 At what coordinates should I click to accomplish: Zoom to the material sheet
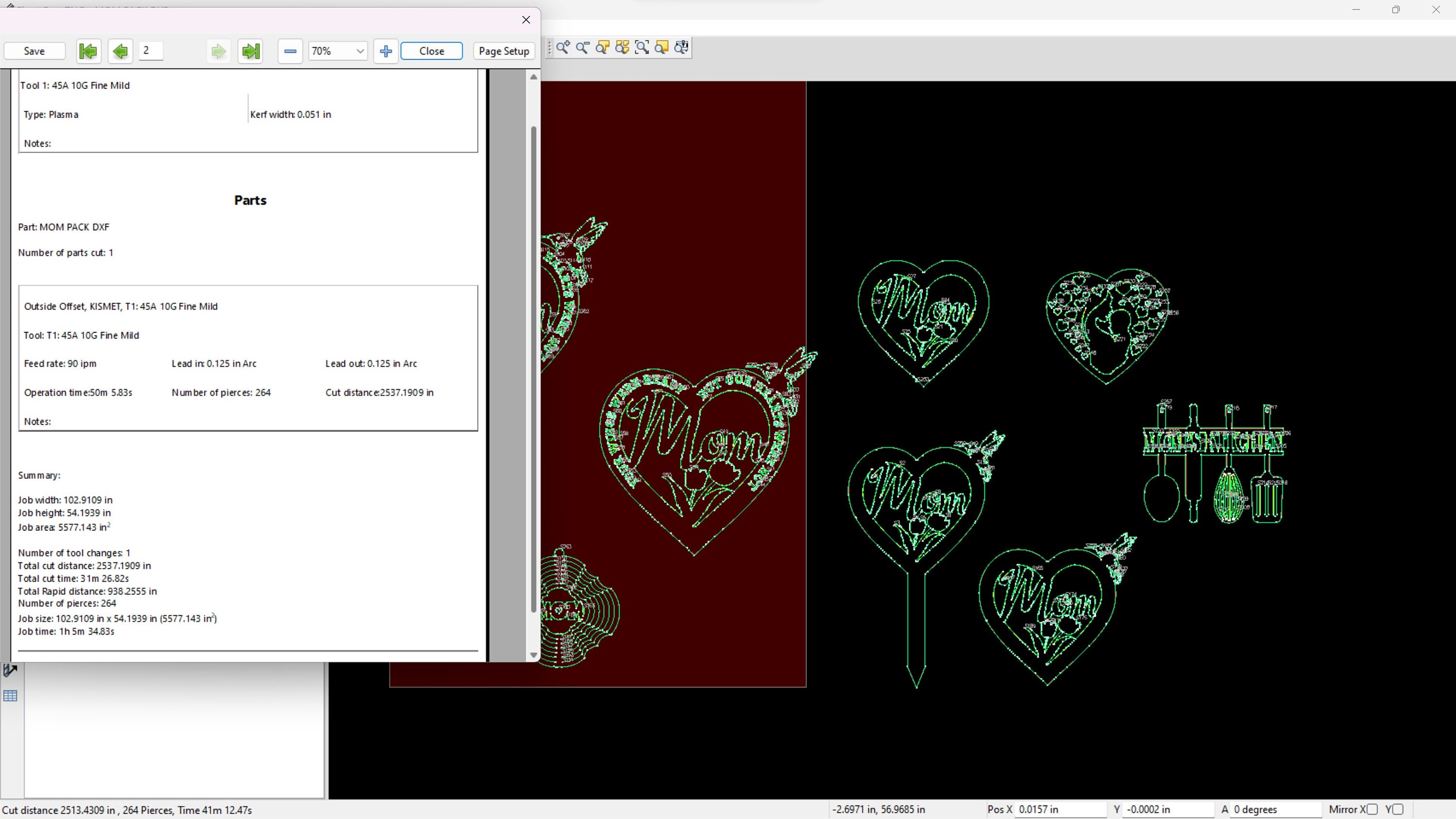click(x=662, y=48)
